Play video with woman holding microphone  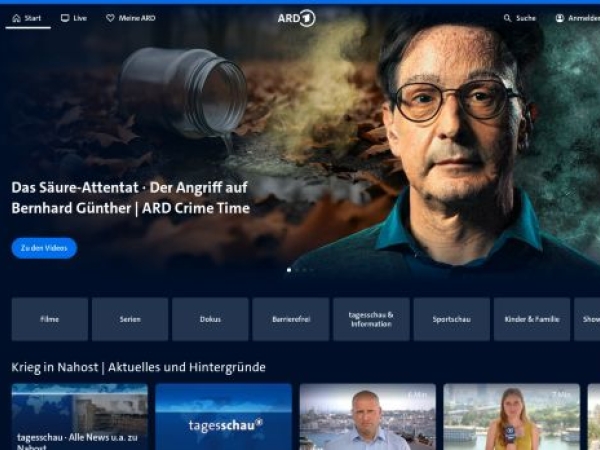[512, 417]
